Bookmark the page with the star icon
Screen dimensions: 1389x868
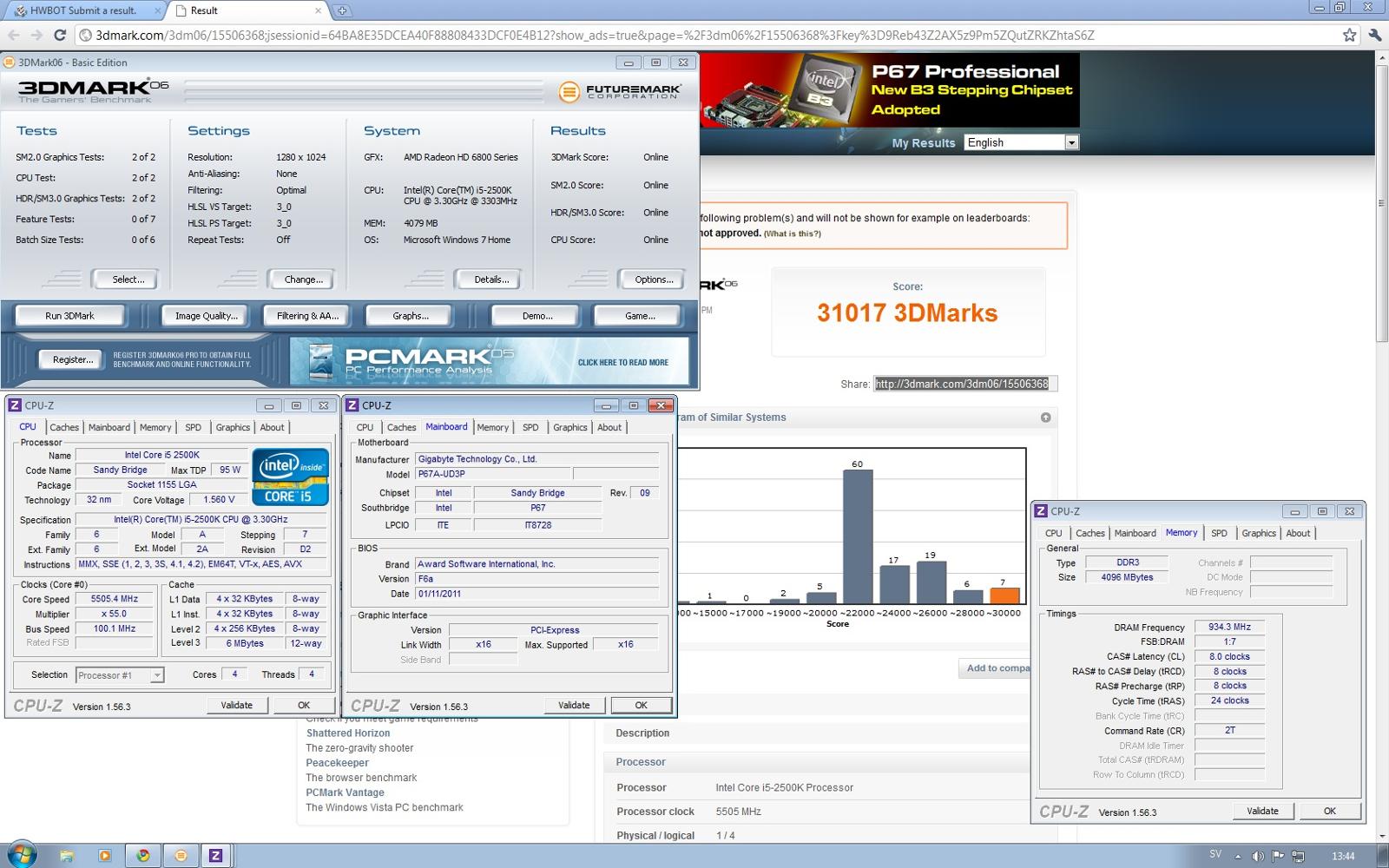[x=1349, y=36]
